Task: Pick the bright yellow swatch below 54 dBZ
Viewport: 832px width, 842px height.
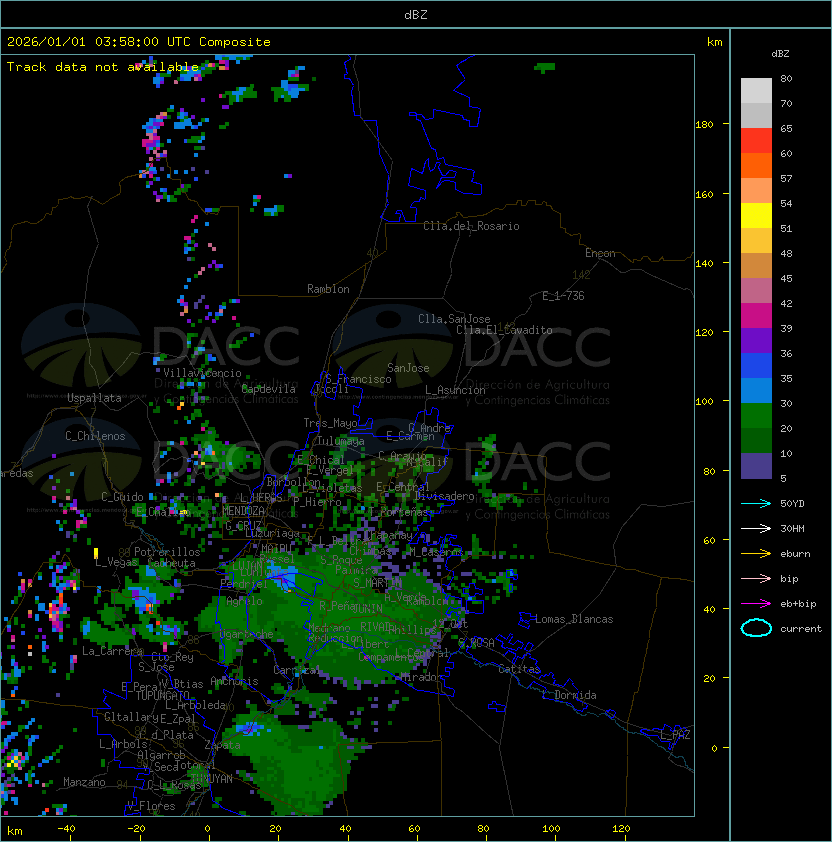Action: tap(756, 216)
